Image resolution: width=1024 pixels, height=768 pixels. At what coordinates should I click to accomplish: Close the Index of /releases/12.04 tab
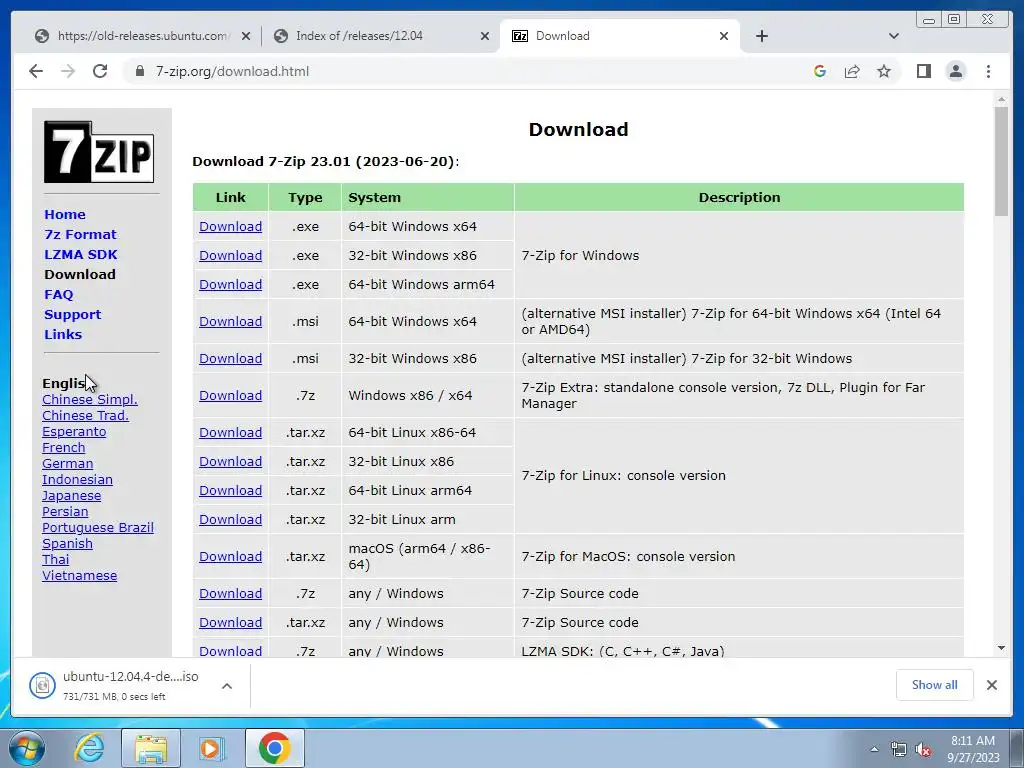coord(485,37)
